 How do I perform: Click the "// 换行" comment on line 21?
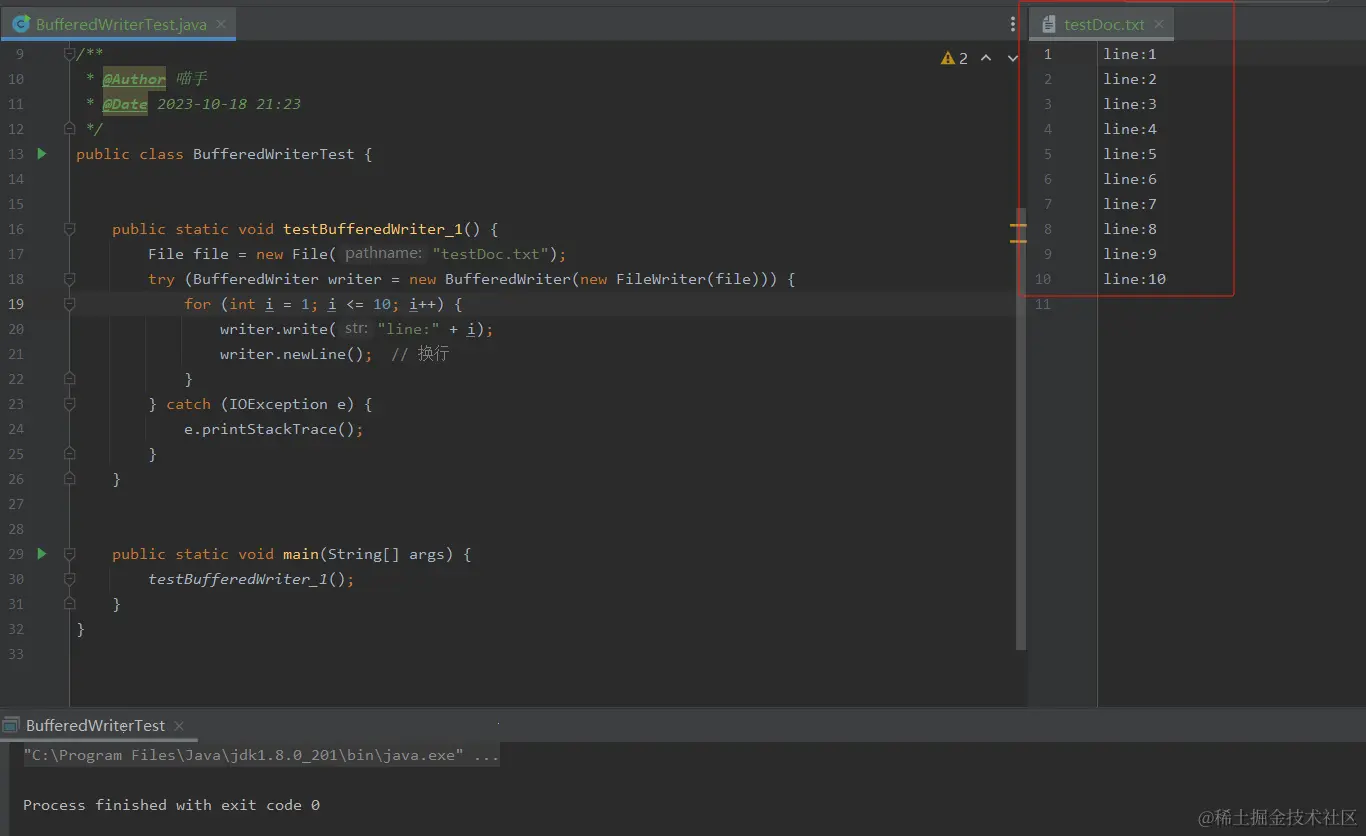point(420,354)
